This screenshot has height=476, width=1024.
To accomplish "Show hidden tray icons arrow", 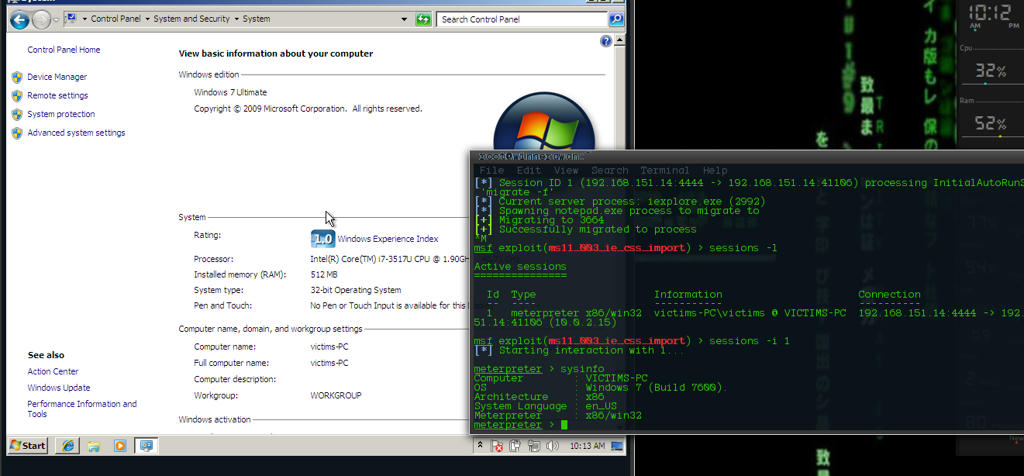I will (481, 446).
